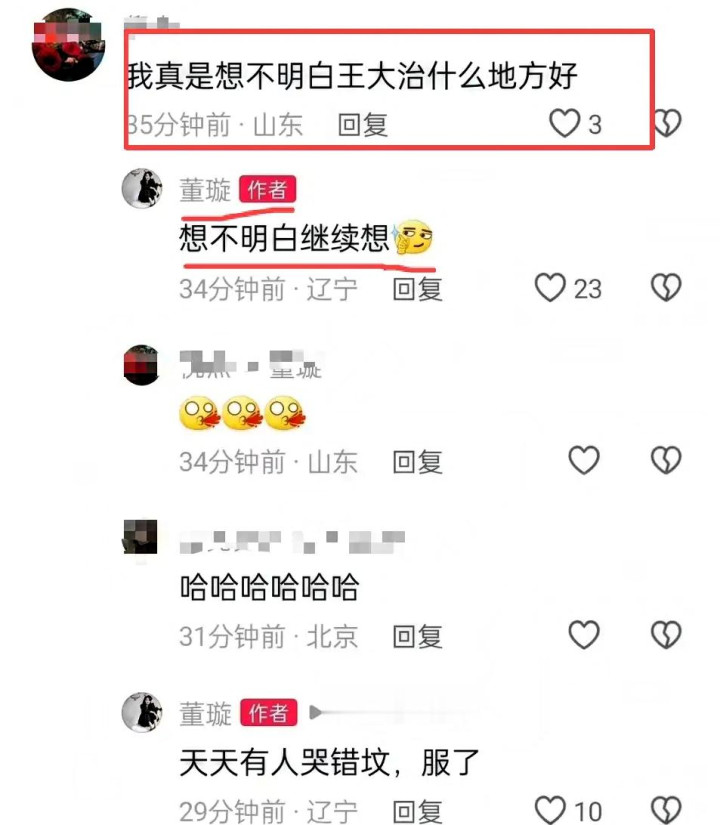720x825 pixels.
Task: Reply to the 31分钟前 北京 comment
Action: pyautogui.click(x=418, y=637)
